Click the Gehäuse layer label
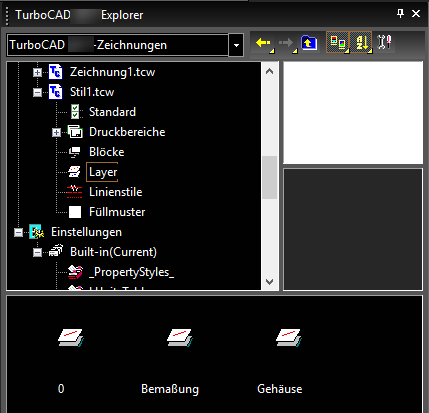This screenshot has height=413, width=429. click(280, 389)
